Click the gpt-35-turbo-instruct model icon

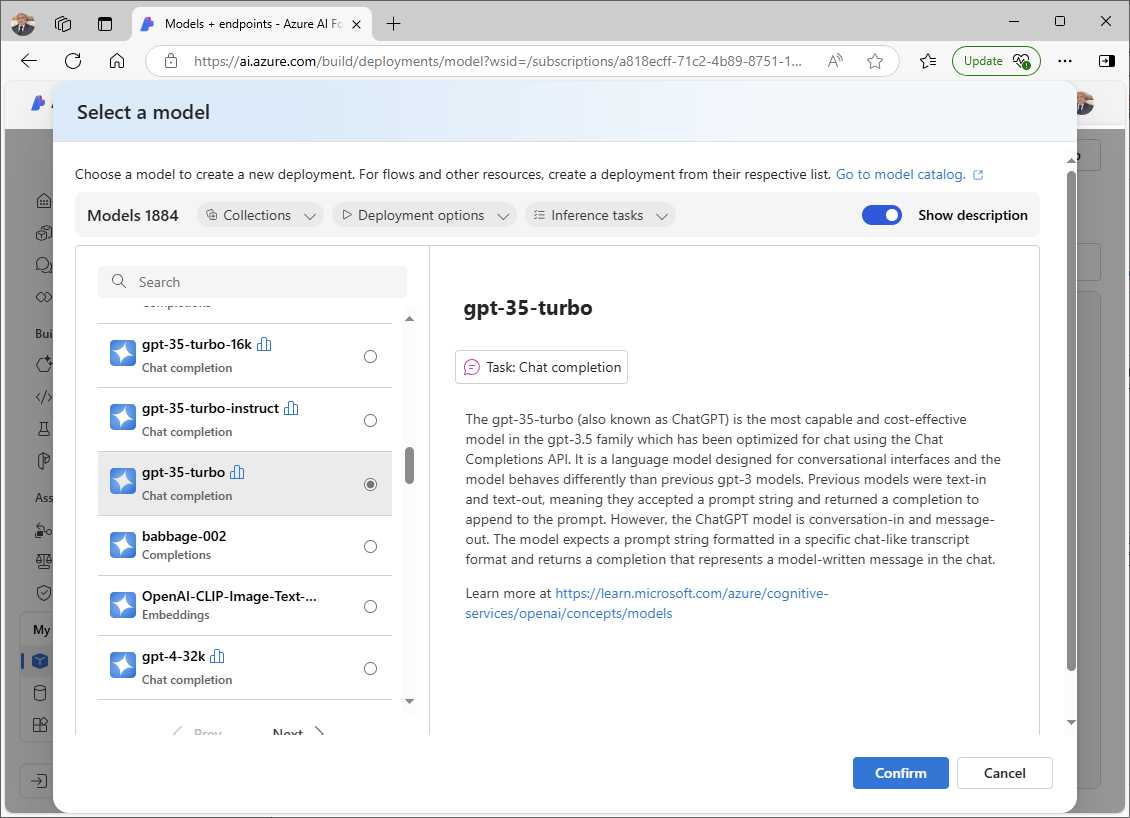(123, 417)
